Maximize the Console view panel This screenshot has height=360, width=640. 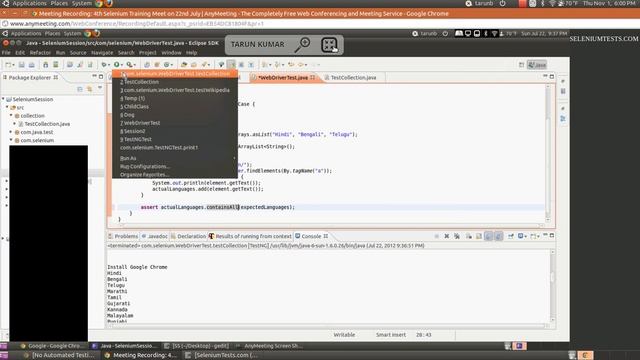tap(552, 236)
